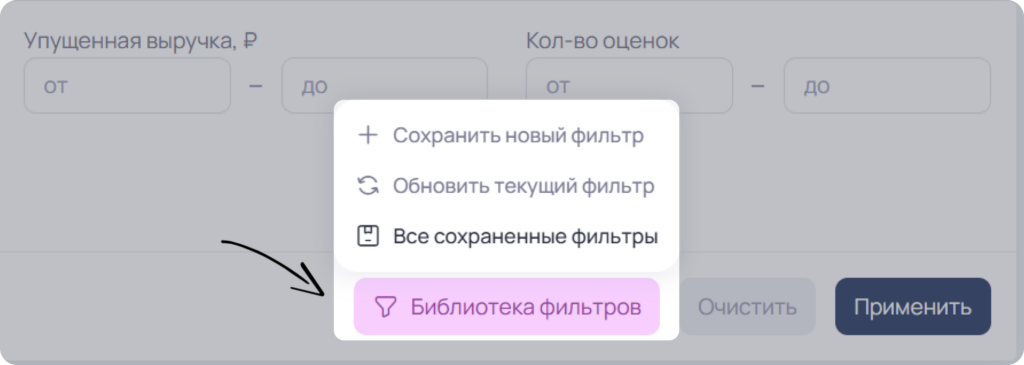Viewport: 1024px width, 365px height.
Task: Select Сохранить новый фильтр menu entry
Action: coord(506,136)
